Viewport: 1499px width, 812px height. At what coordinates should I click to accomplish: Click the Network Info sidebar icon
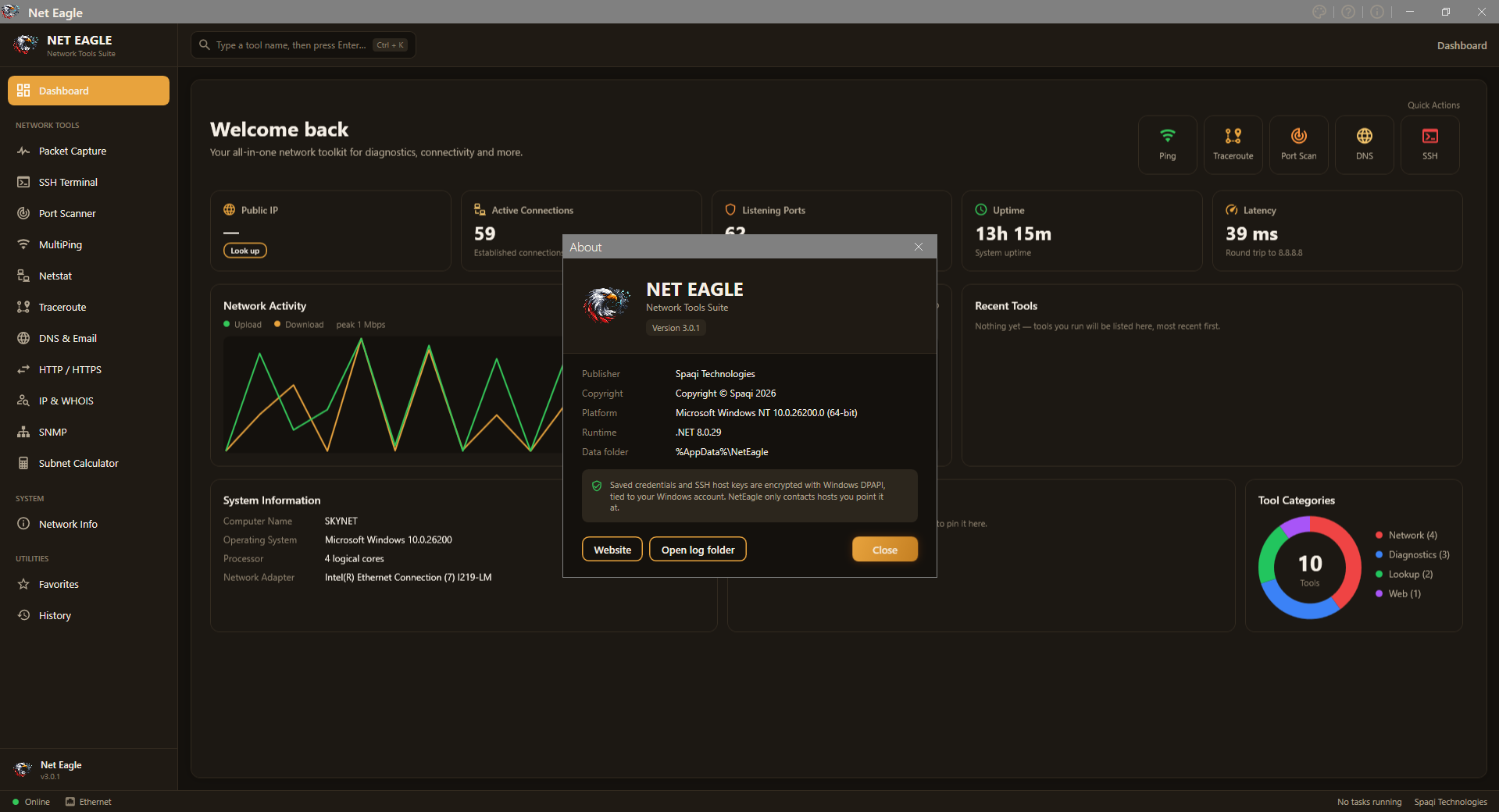click(x=23, y=524)
